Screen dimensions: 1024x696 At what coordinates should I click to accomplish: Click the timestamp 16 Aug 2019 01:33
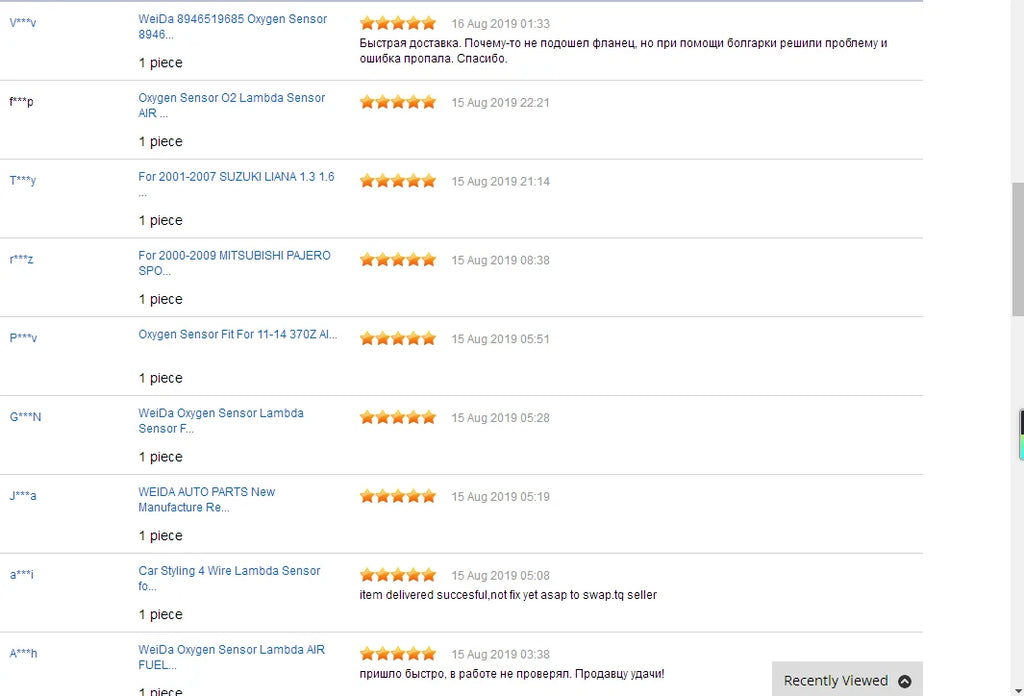[x=501, y=24]
